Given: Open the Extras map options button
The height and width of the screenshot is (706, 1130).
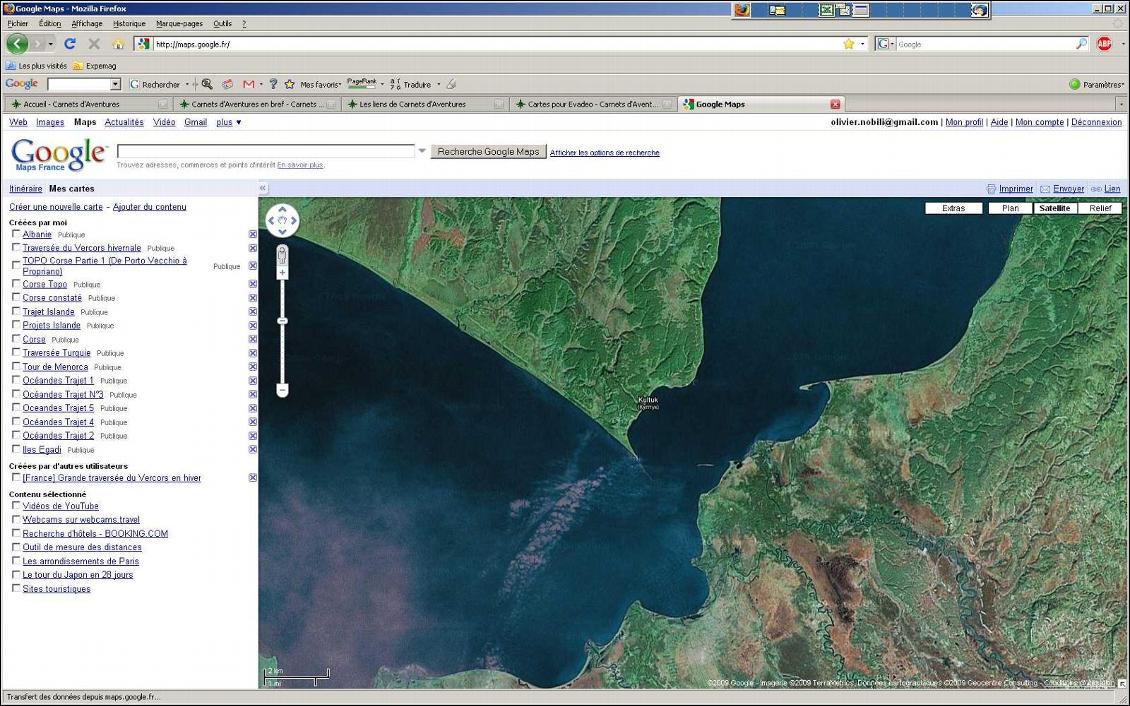Looking at the screenshot, I should (953, 208).
